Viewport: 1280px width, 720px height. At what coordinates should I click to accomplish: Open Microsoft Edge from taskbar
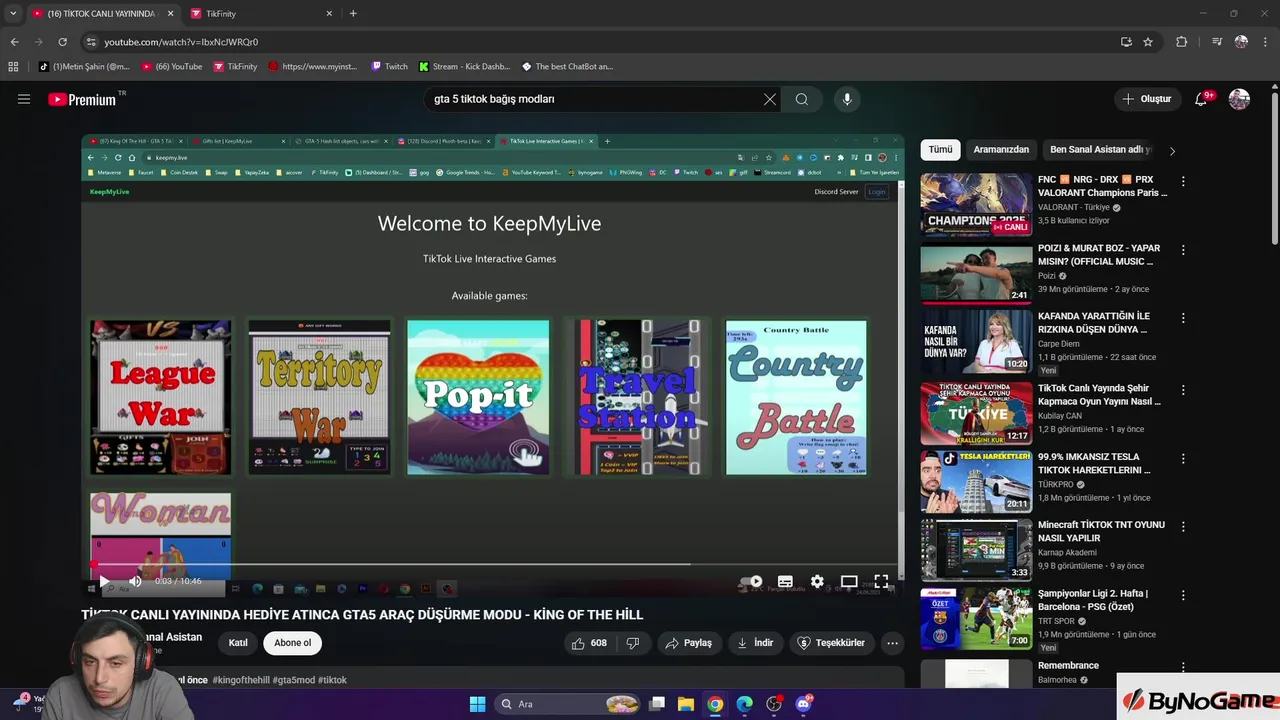coord(745,704)
